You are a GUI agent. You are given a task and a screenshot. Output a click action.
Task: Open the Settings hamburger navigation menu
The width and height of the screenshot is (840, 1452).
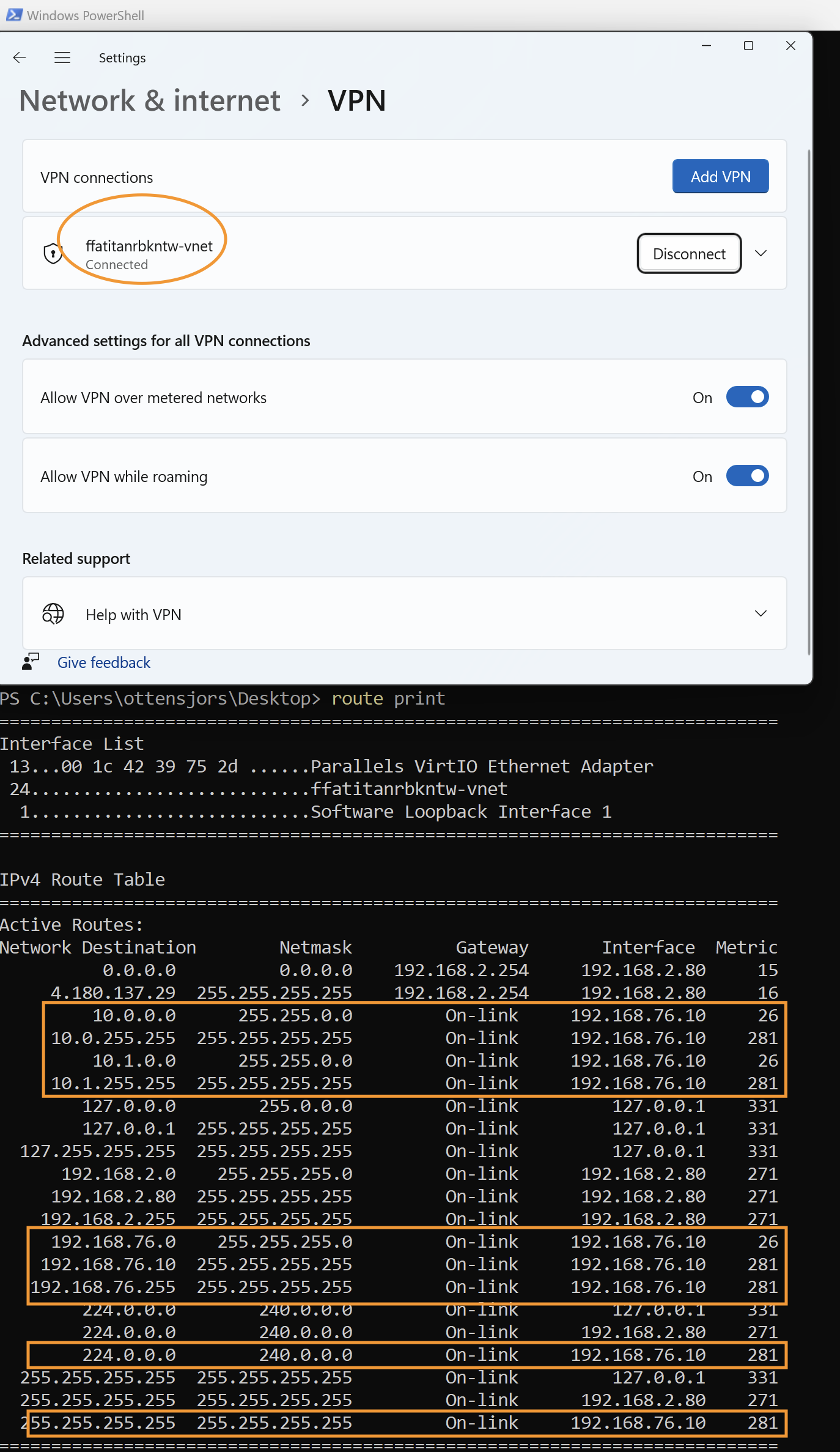(62, 57)
